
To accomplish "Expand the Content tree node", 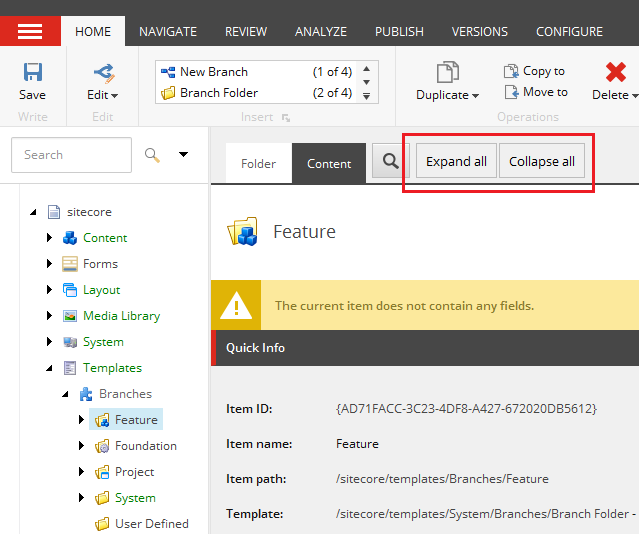I will (x=49, y=238).
